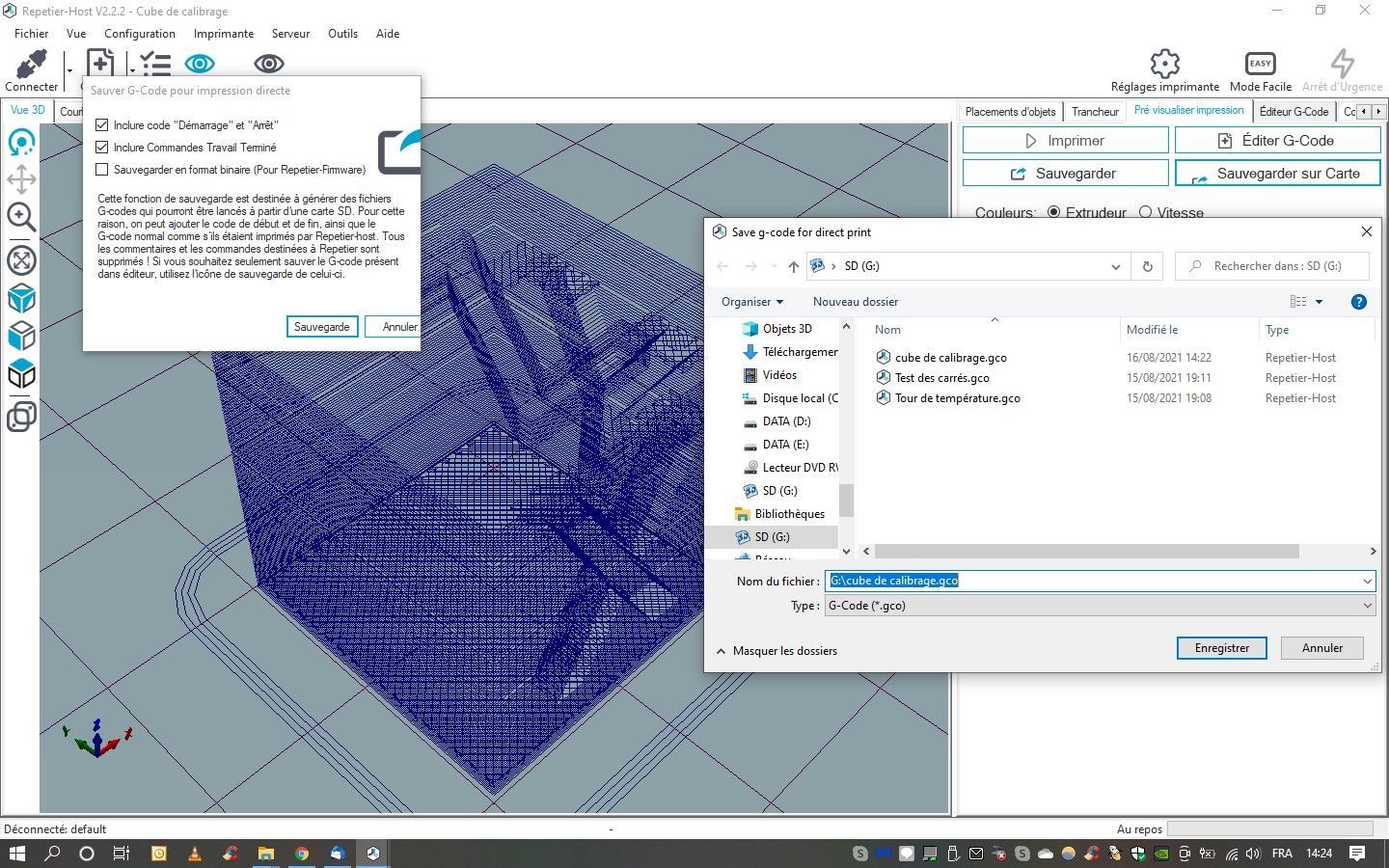Image resolution: width=1389 pixels, height=868 pixels.
Task: Click the file list horizontal scrollbar
Action: click(x=1087, y=552)
